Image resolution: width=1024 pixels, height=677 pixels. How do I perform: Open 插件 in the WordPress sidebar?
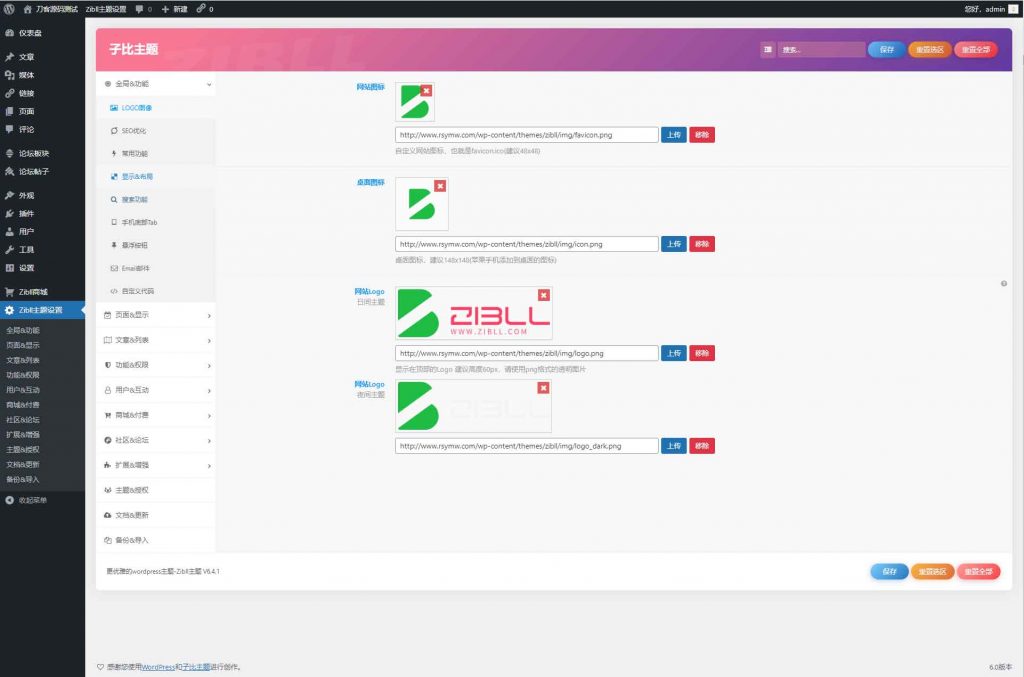pos(26,213)
